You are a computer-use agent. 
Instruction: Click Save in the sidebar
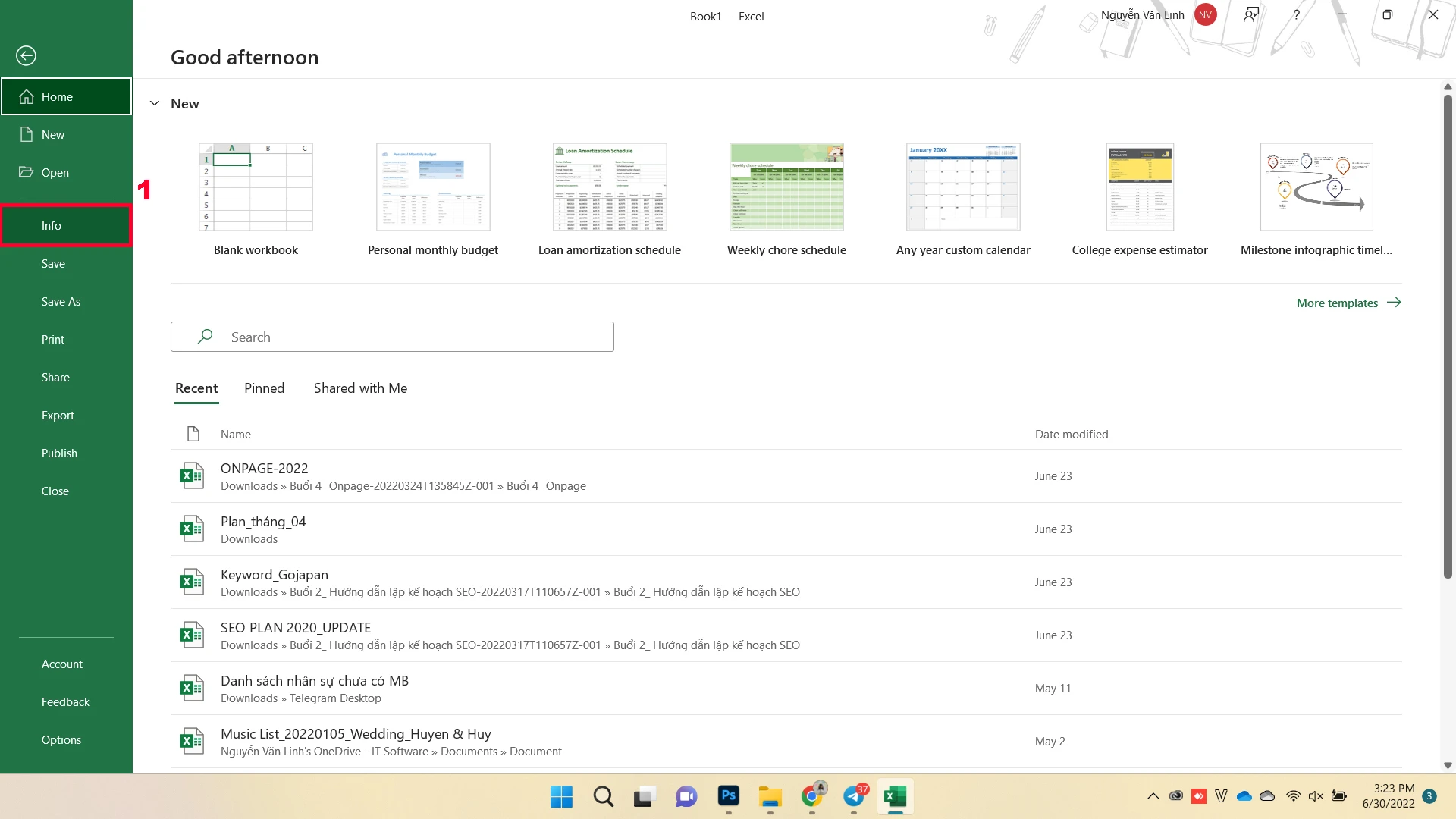pos(66,263)
